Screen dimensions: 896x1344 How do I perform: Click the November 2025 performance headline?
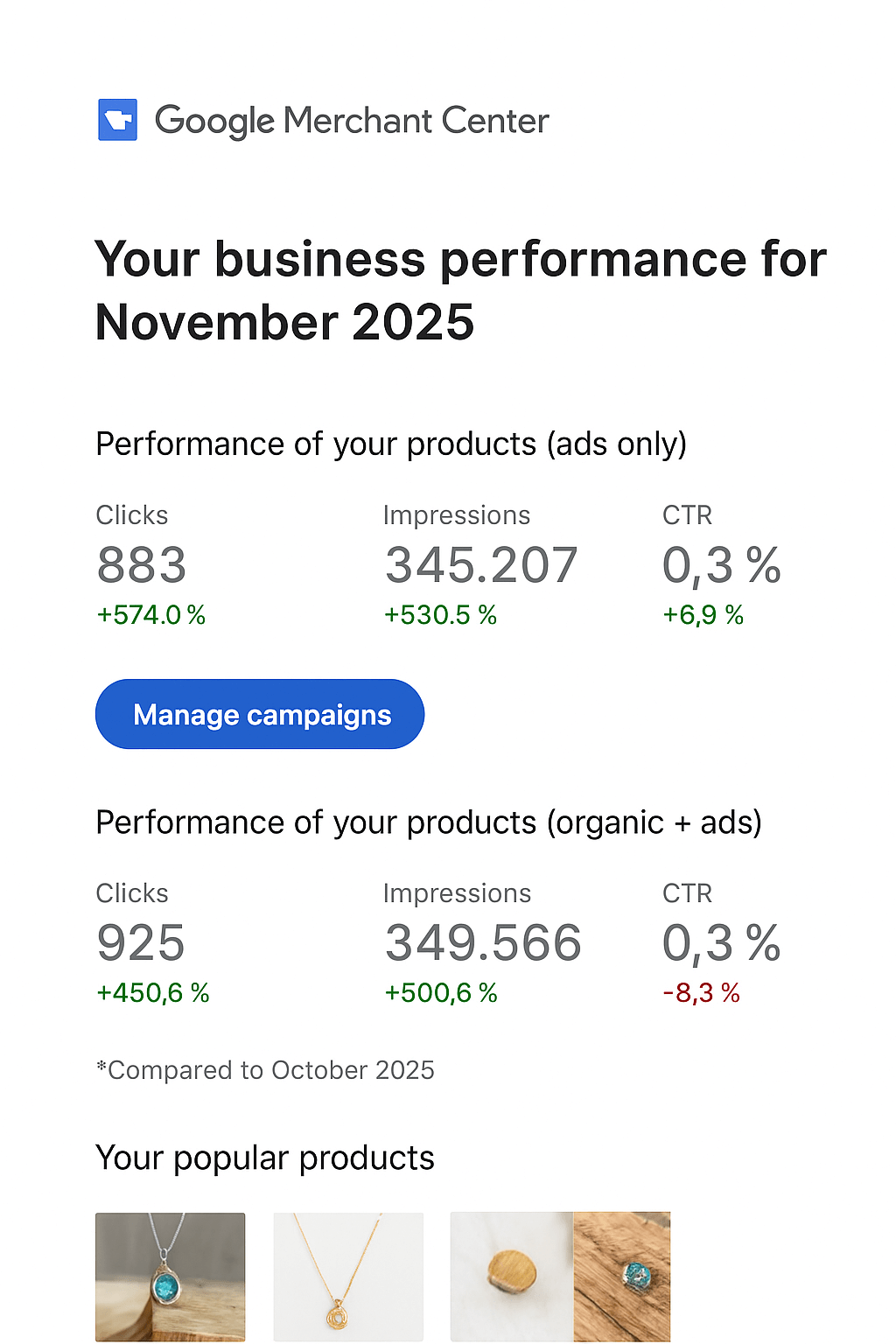pyautogui.click(x=460, y=290)
